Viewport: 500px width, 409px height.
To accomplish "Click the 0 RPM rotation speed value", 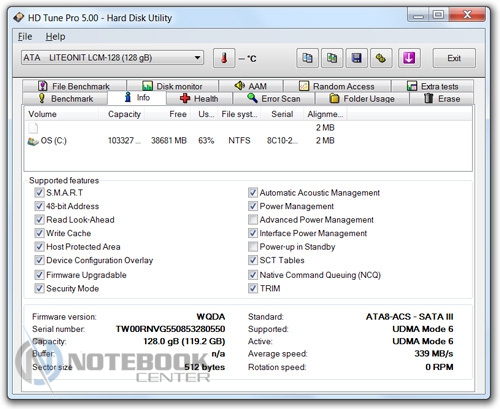I will 439,367.
